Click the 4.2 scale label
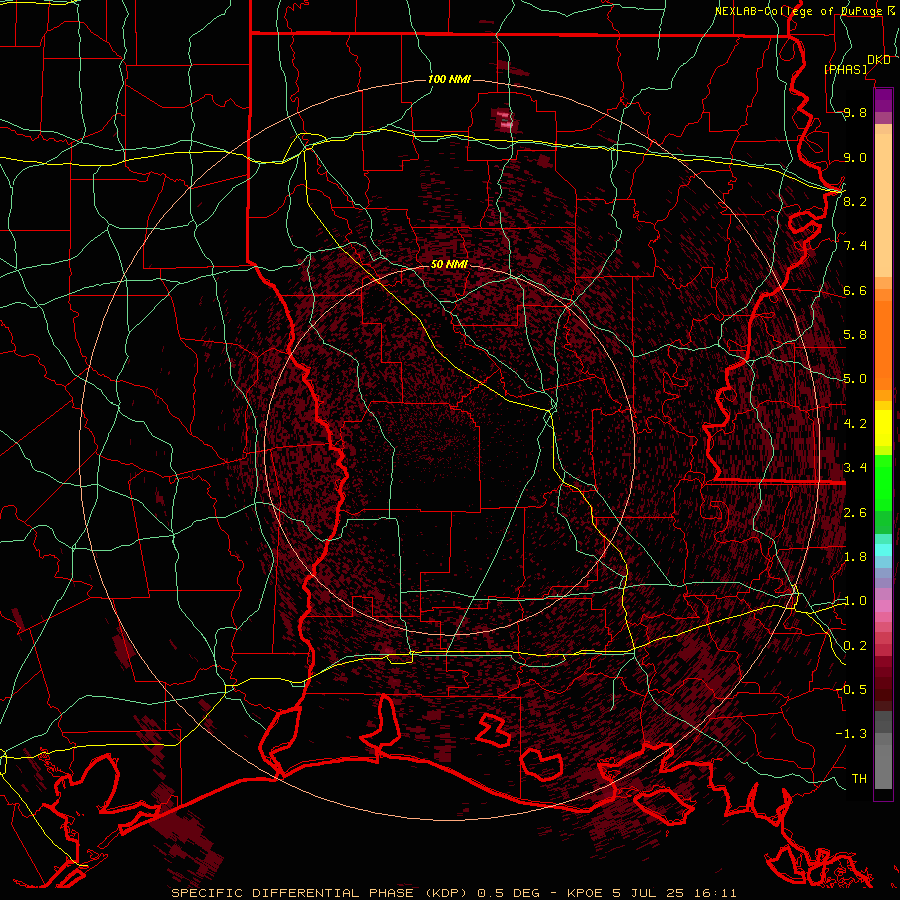 (855, 423)
